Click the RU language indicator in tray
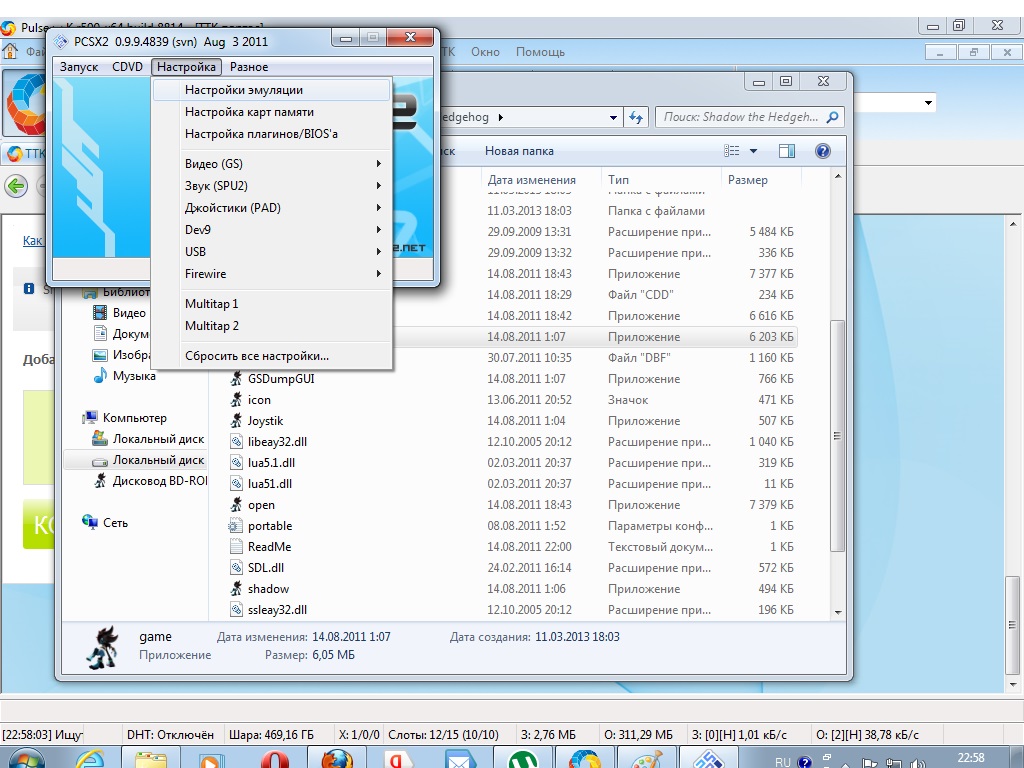Image resolution: width=1024 pixels, height=768 pixels. [782, 762]
